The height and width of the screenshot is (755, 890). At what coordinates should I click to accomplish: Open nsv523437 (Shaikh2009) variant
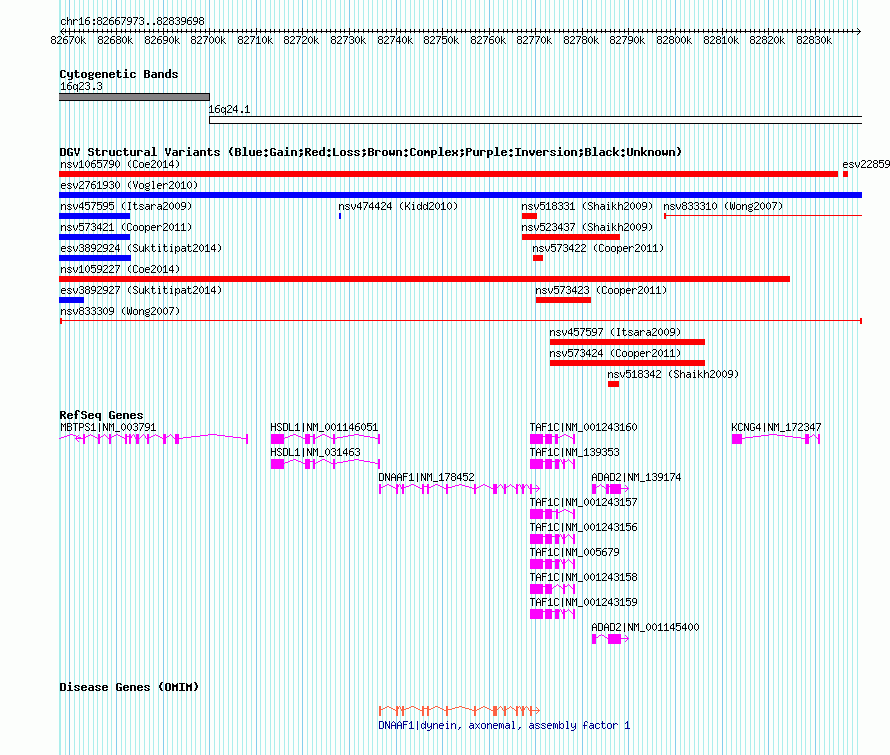[587, 227]
